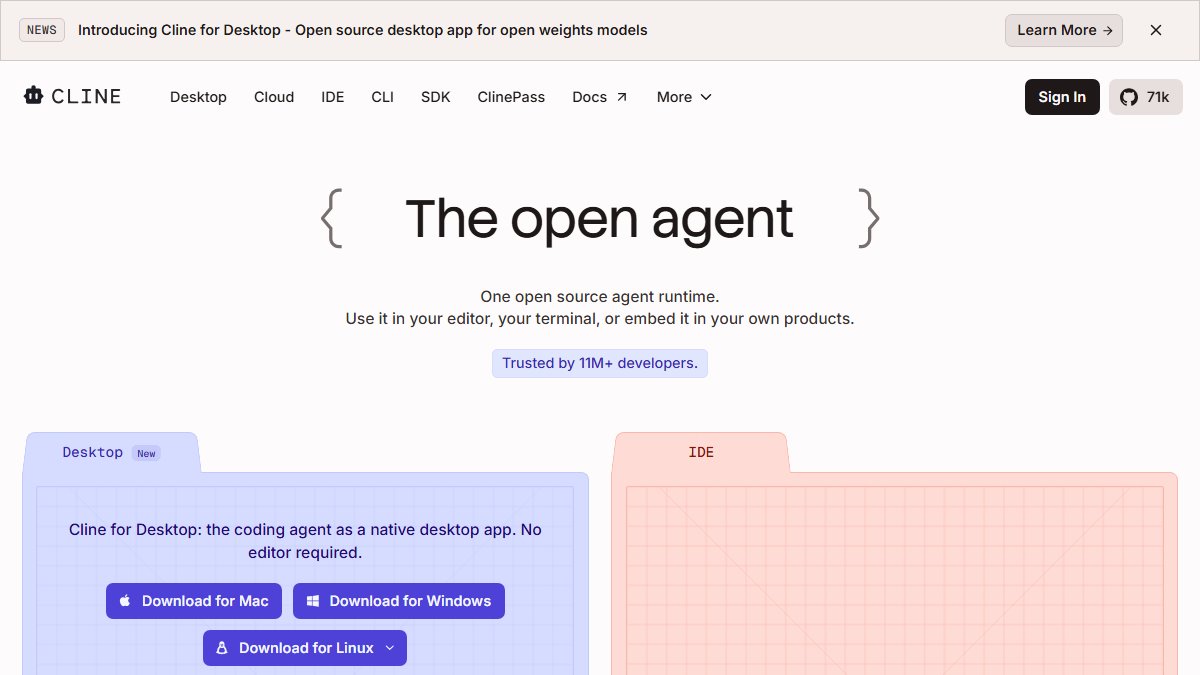
Task: Click the NEWS badge in banner
Action: 42,30
